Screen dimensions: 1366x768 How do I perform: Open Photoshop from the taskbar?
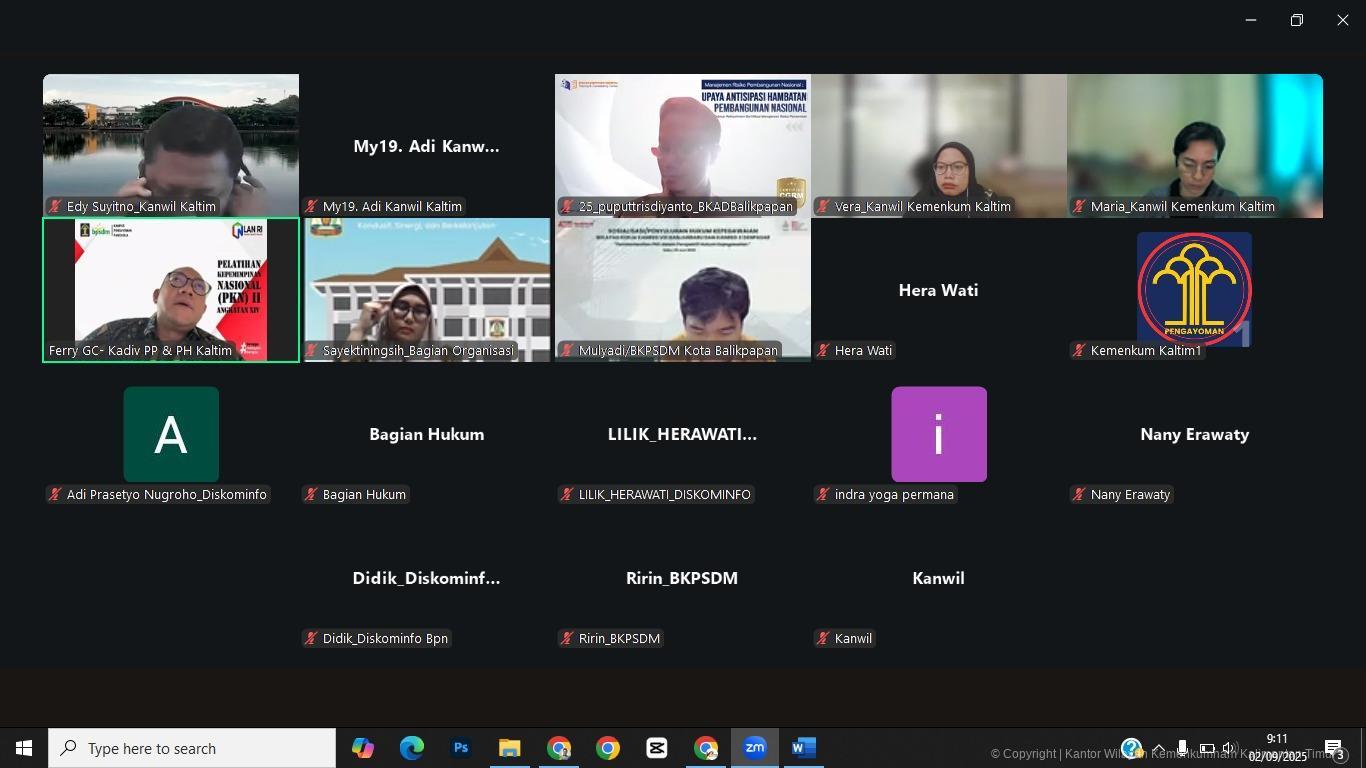click(461, 748)
